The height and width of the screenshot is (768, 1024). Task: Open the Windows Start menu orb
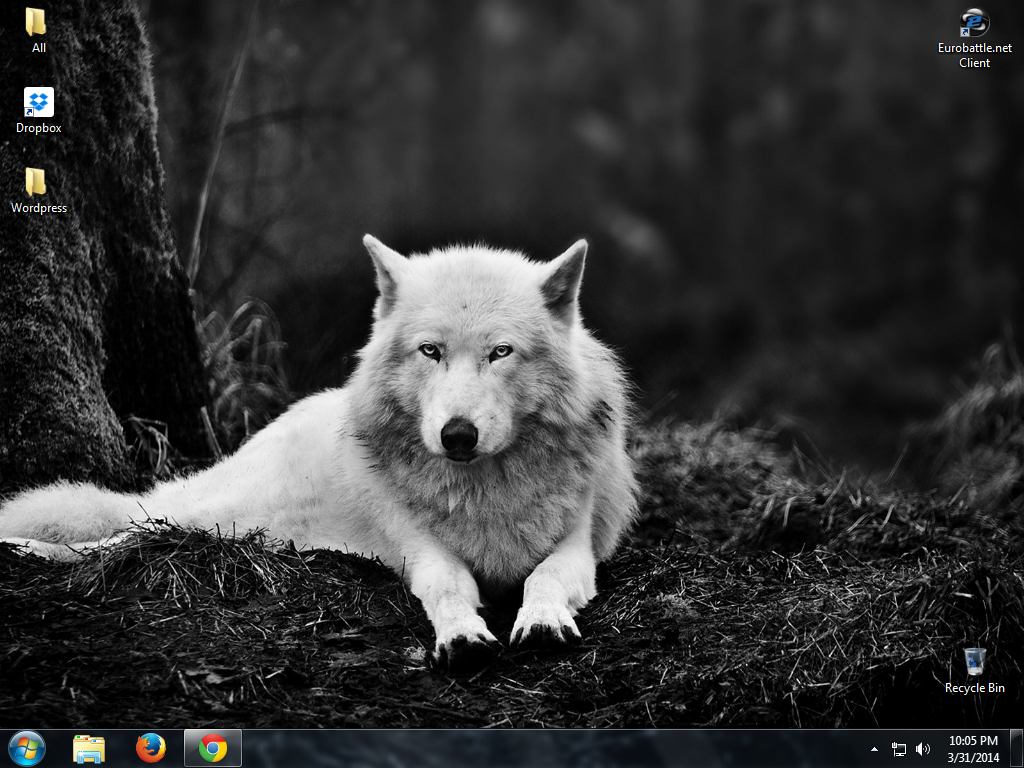point(27,748)
